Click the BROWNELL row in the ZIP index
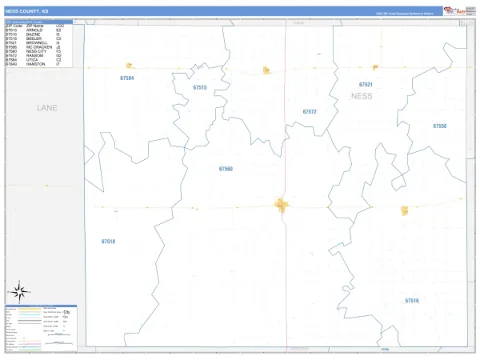Screen dimensions: 480x360 (x=34, y=43)
